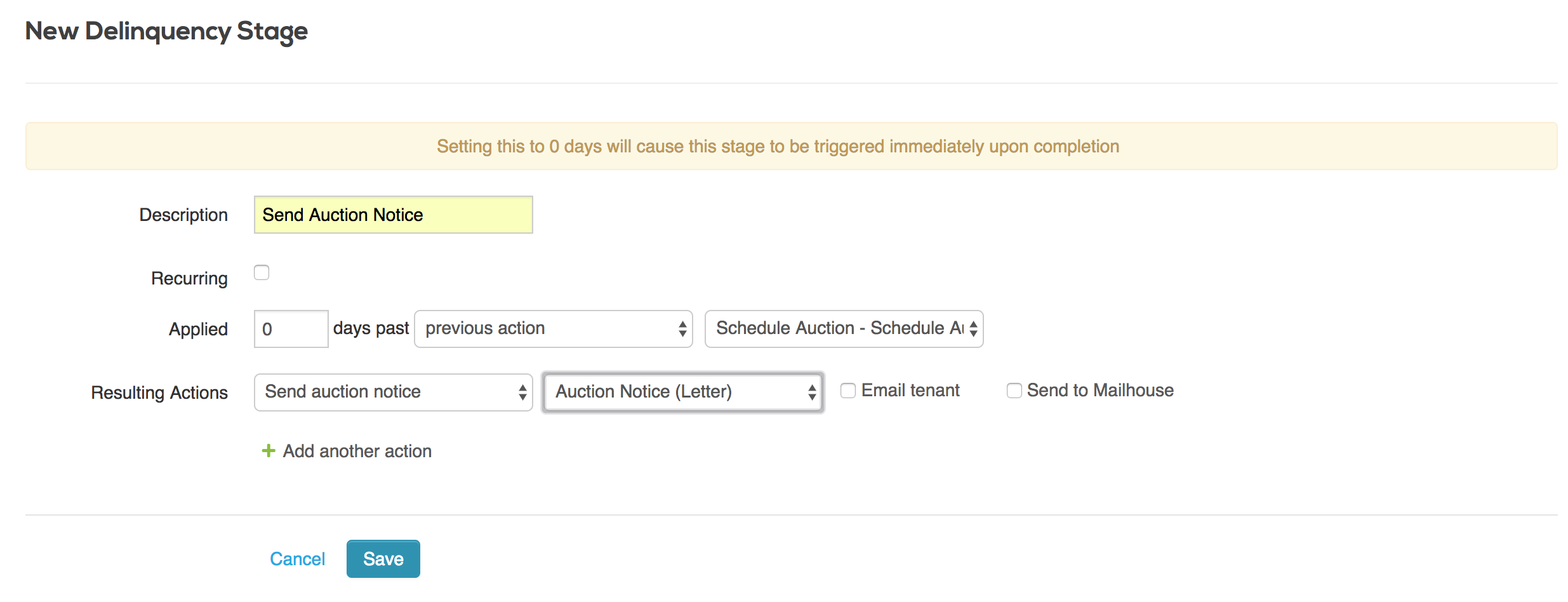This screenshot has width=1568, height=602.
Task: Focus the Description text field
Action: pyautogui.click(x=393, y=215)
